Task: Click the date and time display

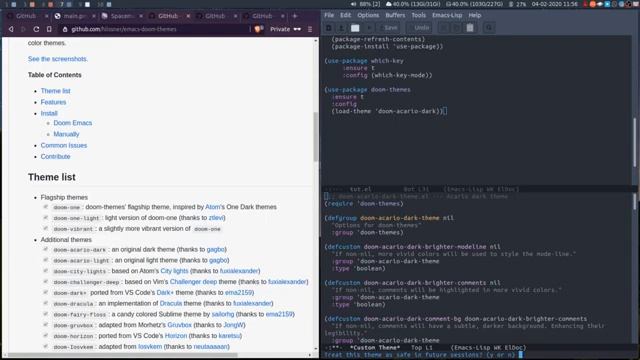Action: (x=555, y=4)
